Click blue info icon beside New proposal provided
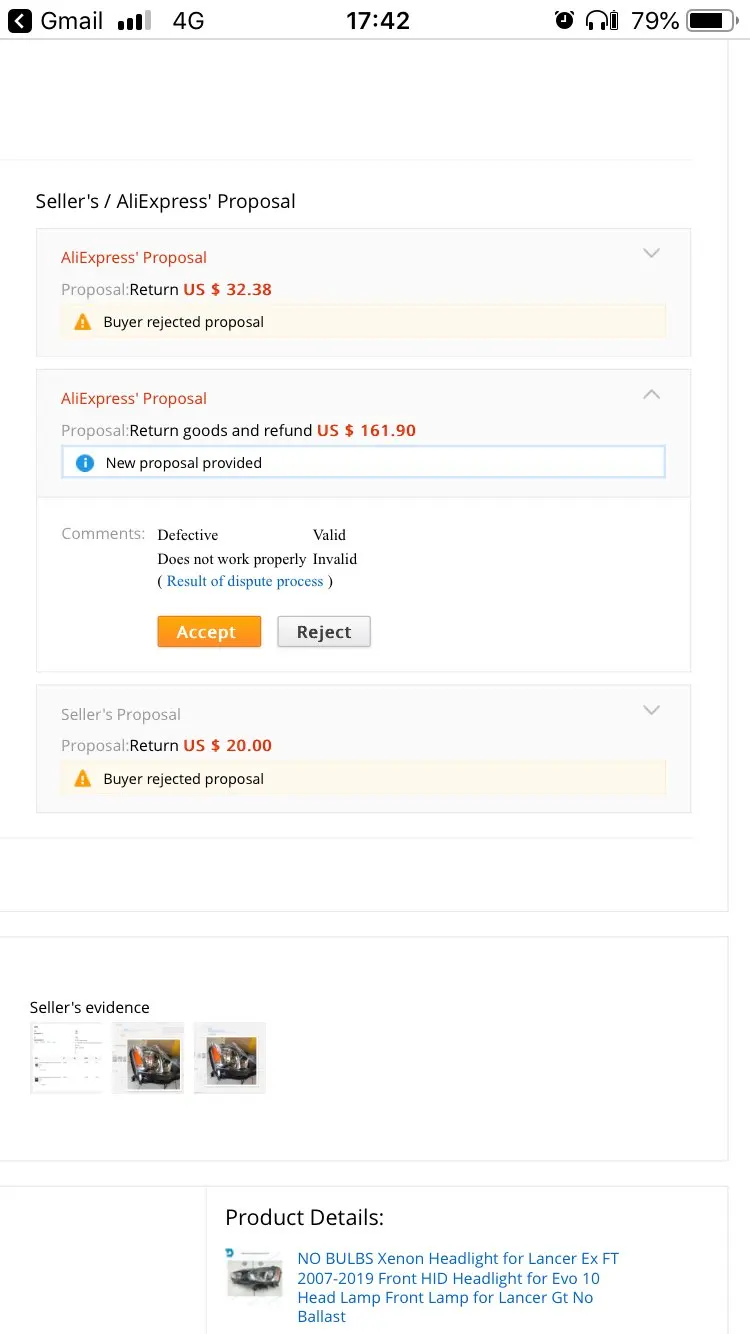 [x=85, y=463]
